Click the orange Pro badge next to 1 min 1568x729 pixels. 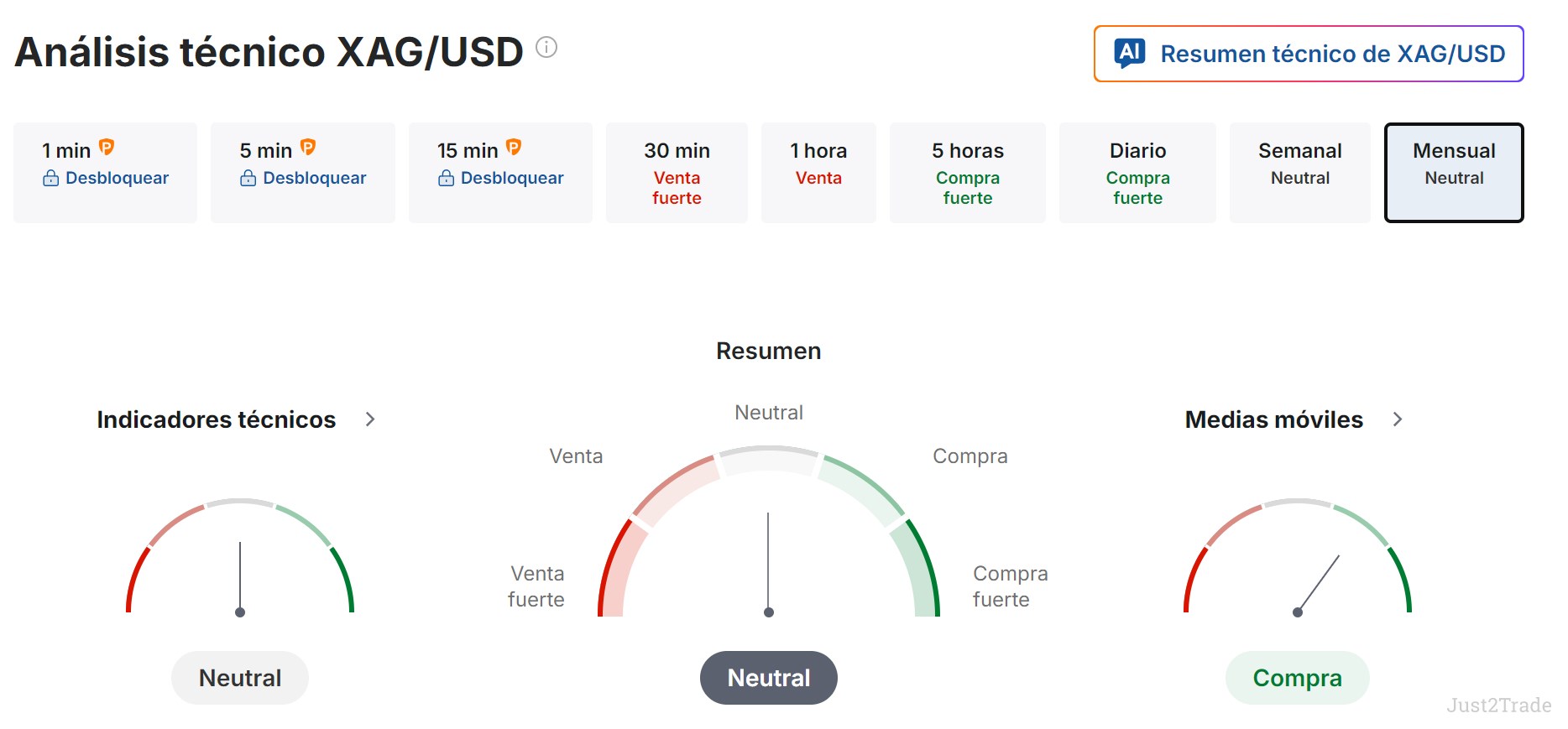[x=107, y=148]
